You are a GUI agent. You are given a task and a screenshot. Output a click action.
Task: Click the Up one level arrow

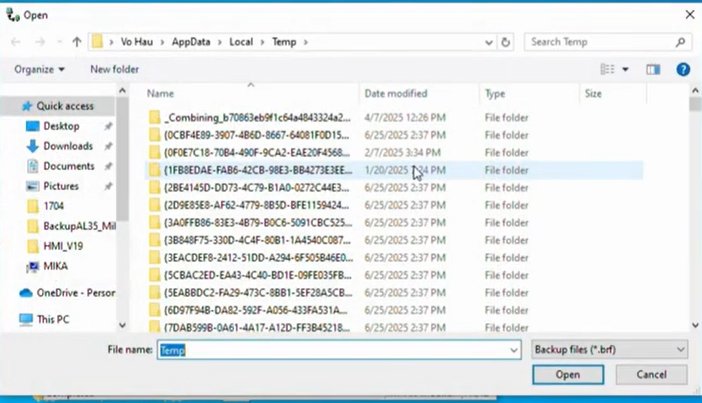click(x=77, y=42)
